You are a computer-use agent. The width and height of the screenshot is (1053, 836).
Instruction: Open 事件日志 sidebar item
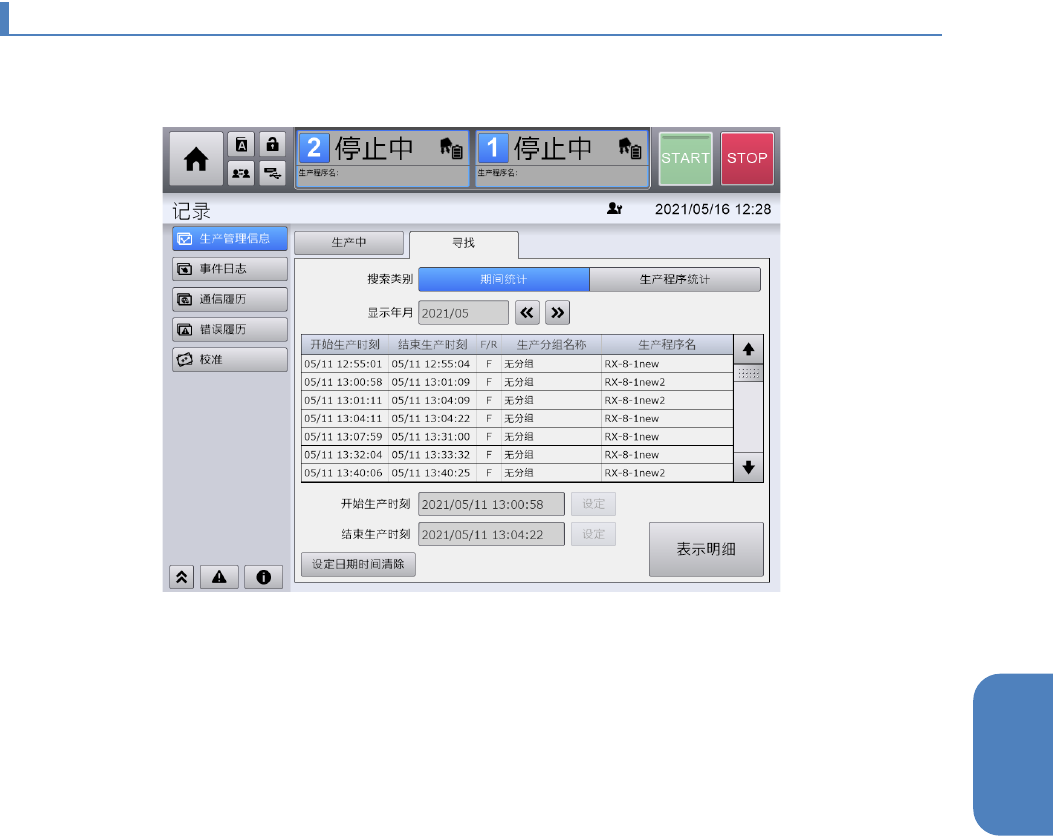point(230,269)
